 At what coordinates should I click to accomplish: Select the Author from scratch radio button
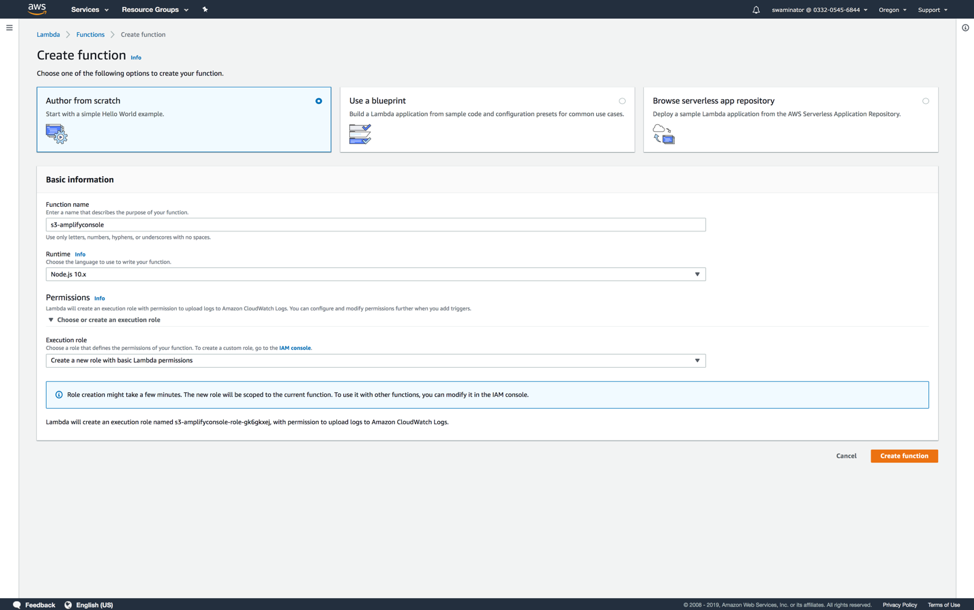(x=319, y=101)
